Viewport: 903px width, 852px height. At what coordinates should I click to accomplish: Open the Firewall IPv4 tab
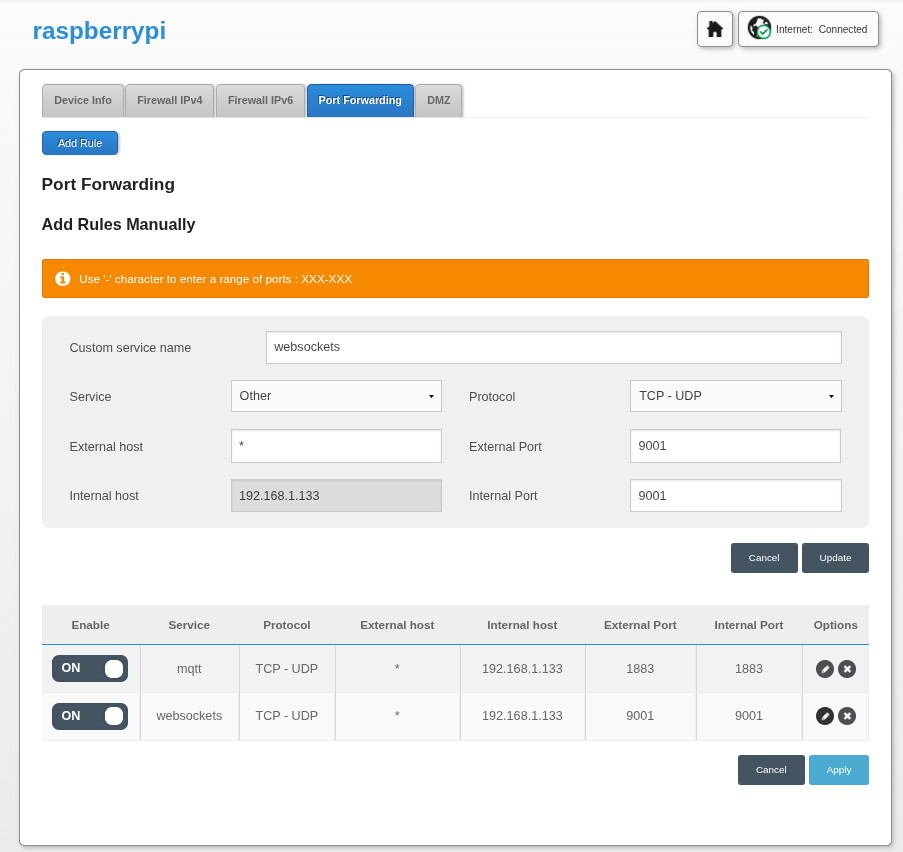169,101
